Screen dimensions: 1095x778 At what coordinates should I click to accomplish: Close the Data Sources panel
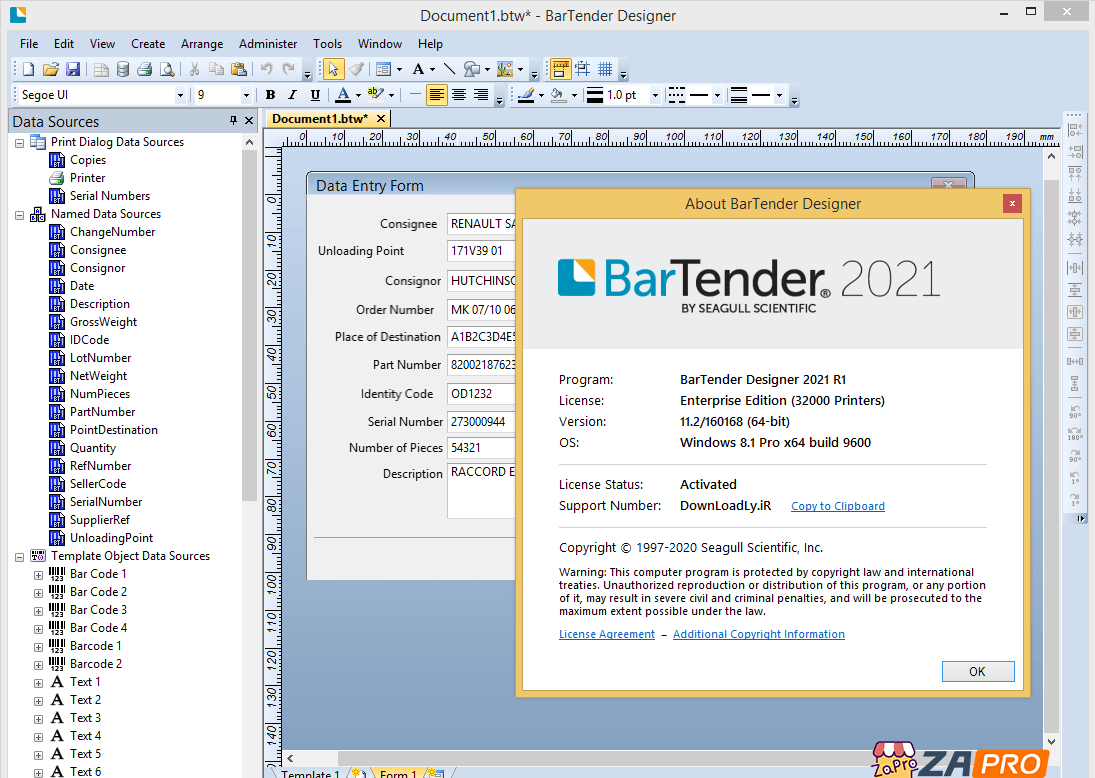click(x=249, y=121)
